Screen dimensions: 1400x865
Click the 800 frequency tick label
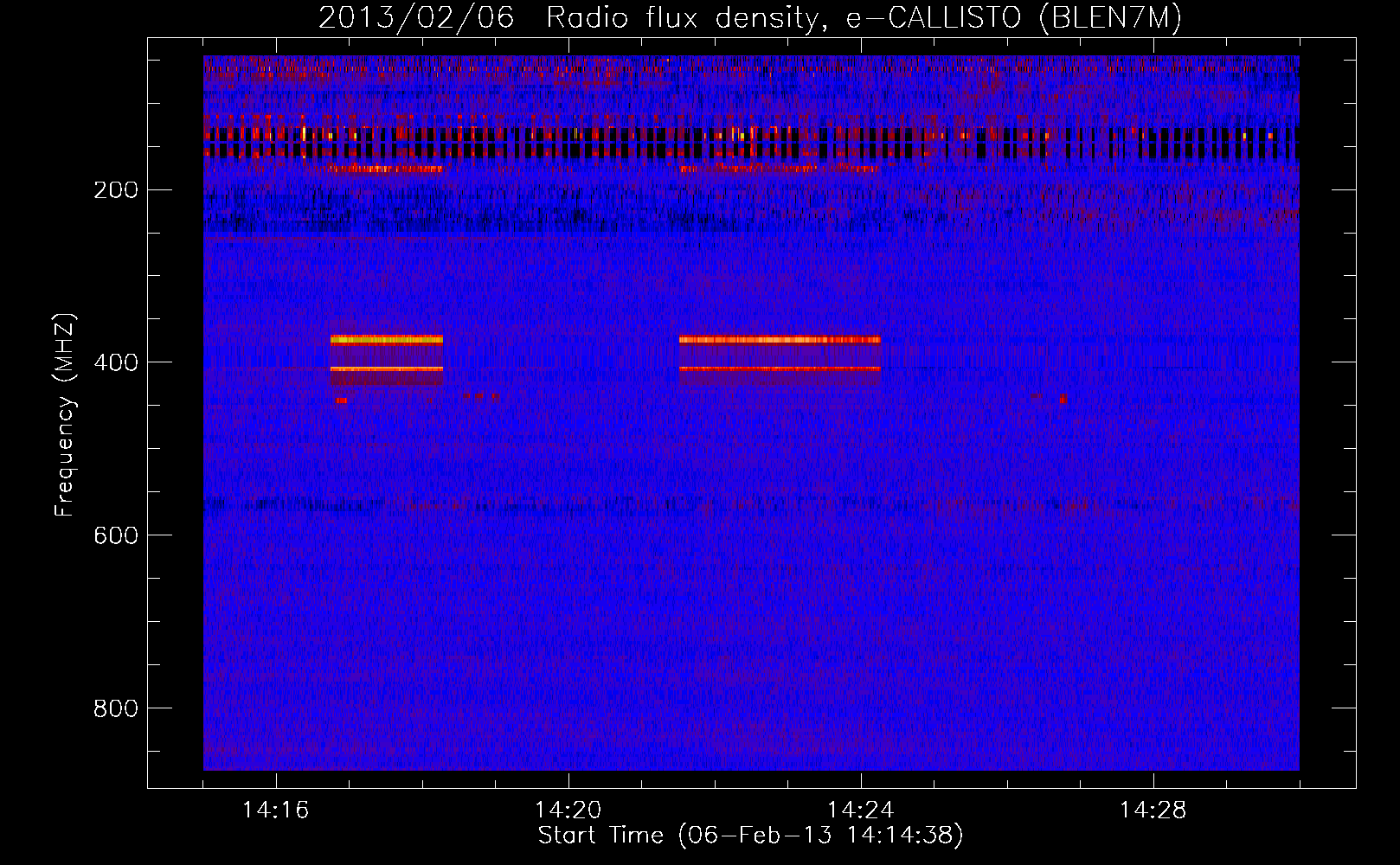(116, 708)
